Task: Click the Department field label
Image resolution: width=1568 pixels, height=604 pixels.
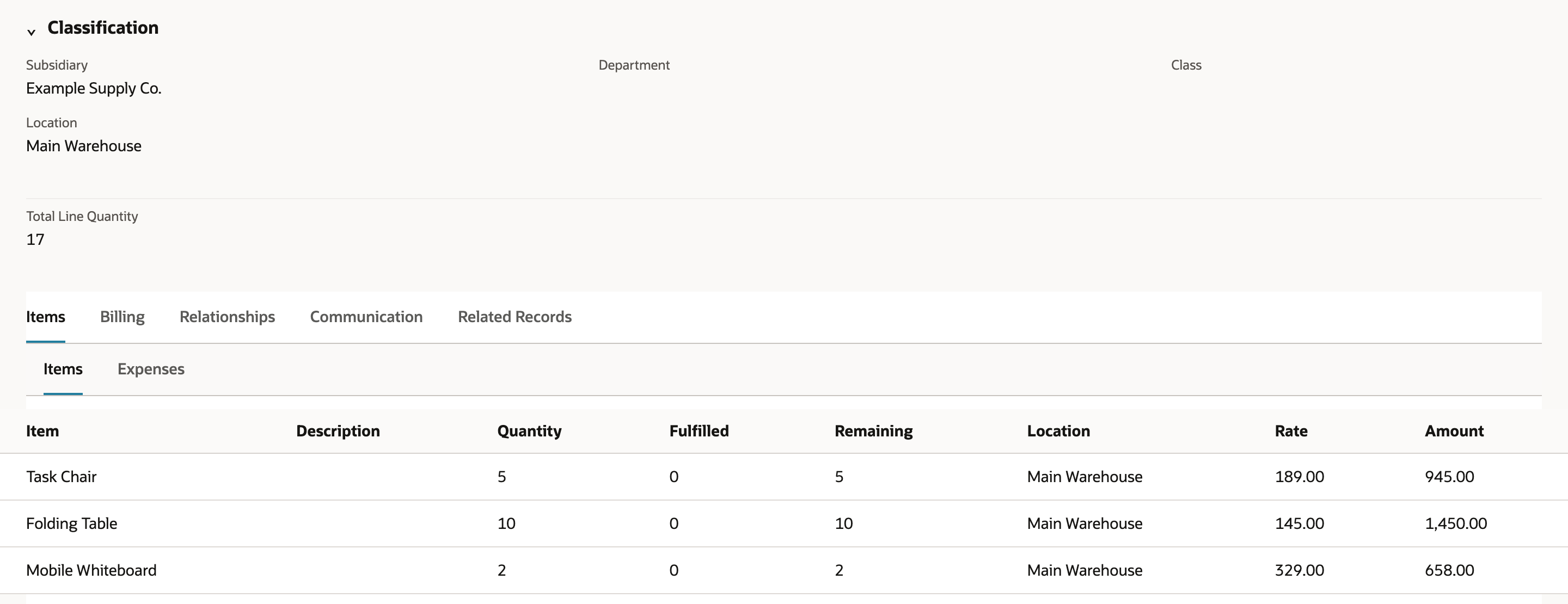Action: click(634, 65)
